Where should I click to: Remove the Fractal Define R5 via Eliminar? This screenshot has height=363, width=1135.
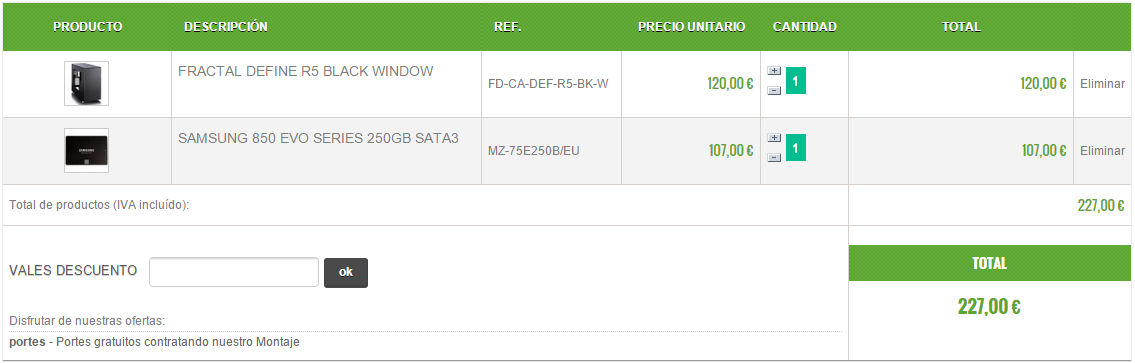click(x=1102, y=84)
